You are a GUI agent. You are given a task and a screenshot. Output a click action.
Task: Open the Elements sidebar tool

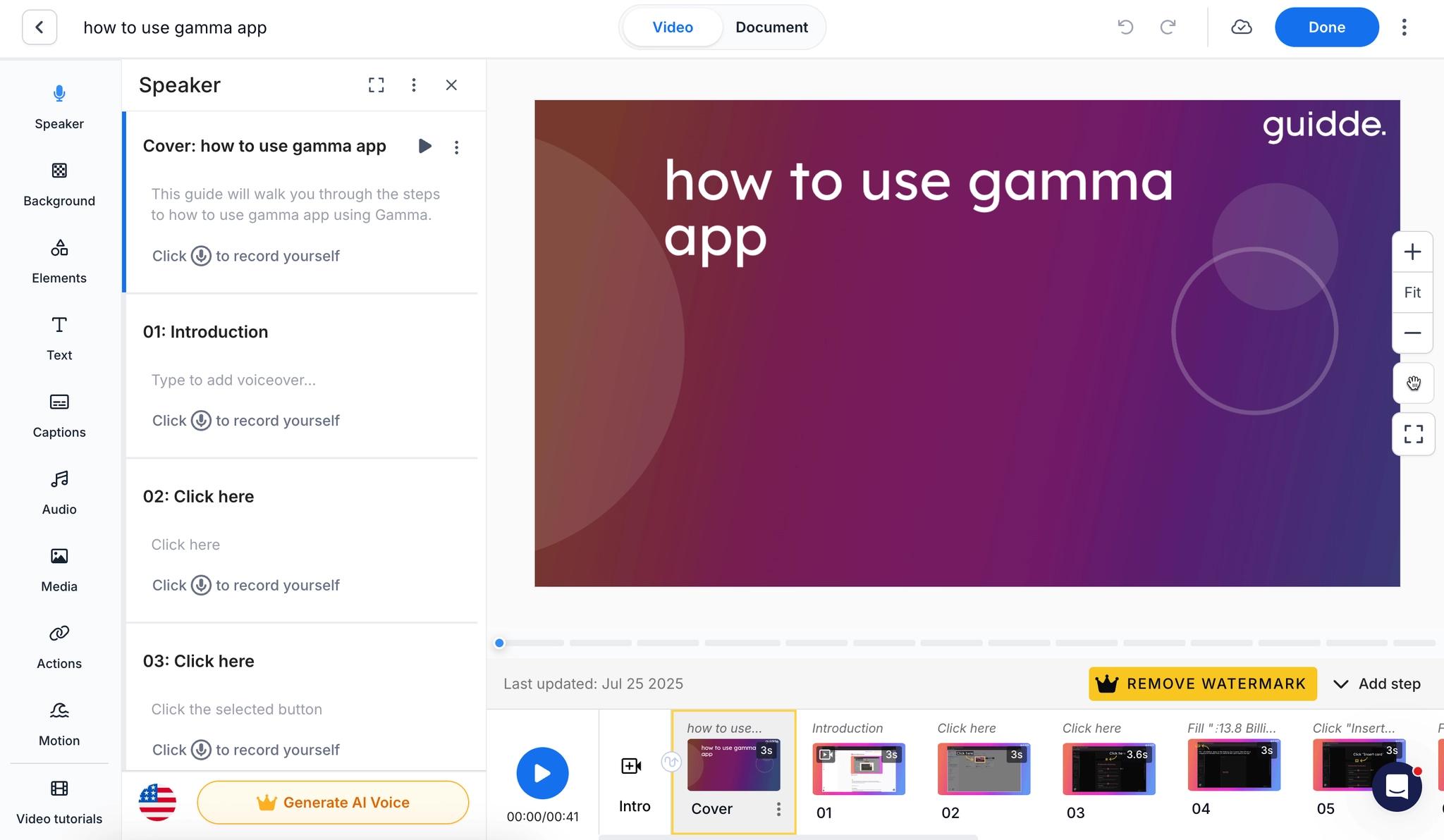(59, 261)
